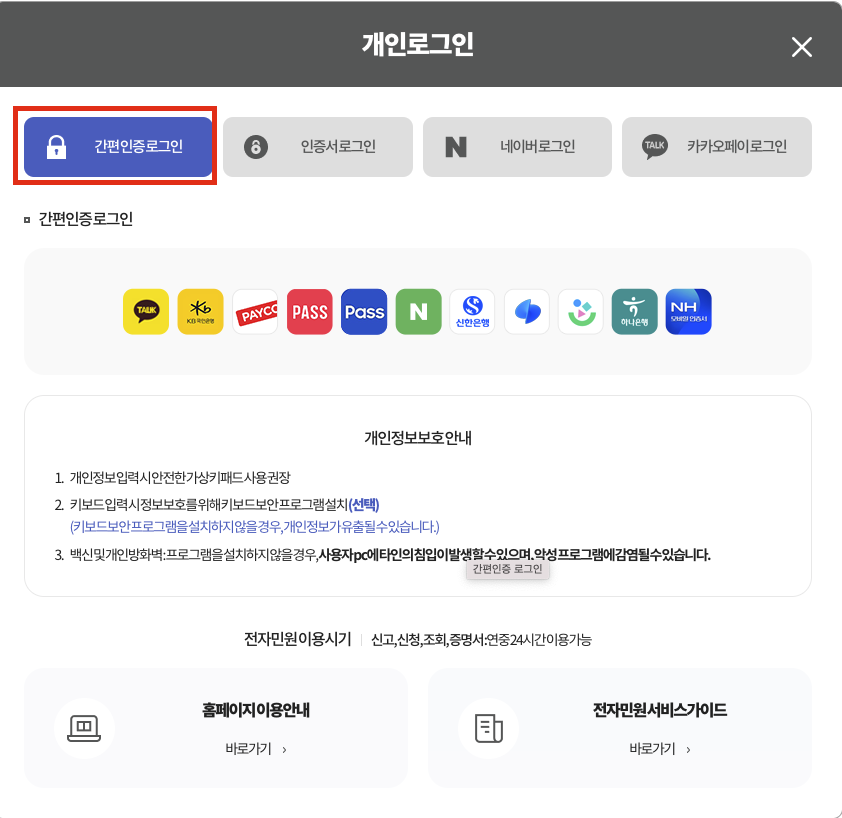Choose the Samsung Pass blue swirl icon
The image size is (842, 818).
click(527, 311)
